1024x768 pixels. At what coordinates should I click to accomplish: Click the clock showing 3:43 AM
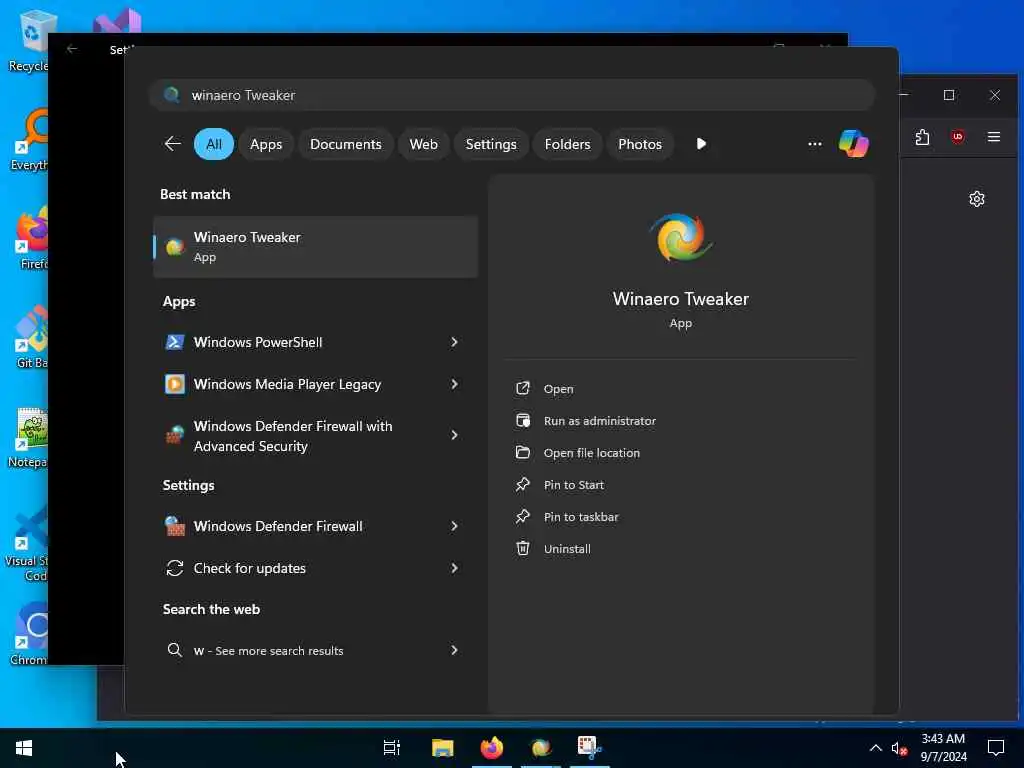pos(943,739)
